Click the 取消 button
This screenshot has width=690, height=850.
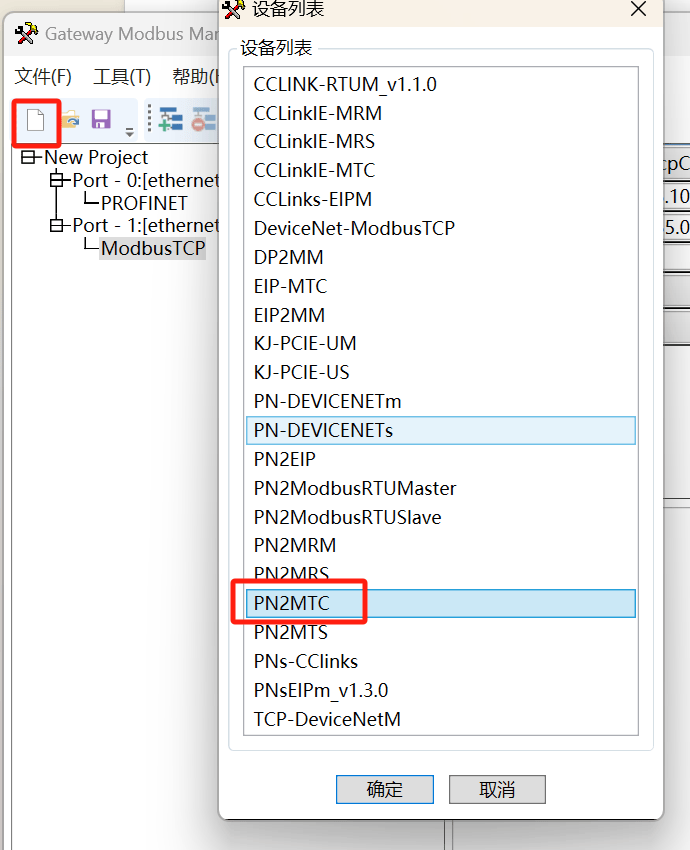tap(497, 789)
